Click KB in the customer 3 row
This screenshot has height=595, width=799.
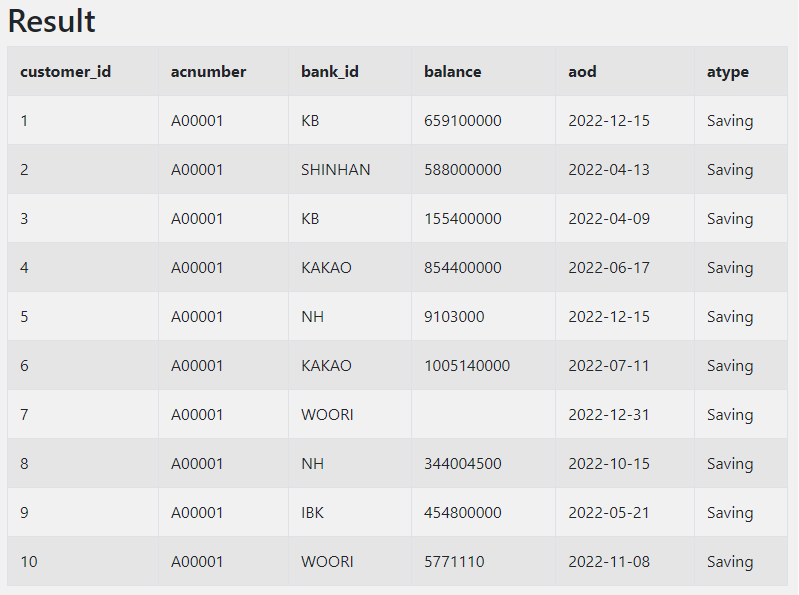tap(310, 219)
